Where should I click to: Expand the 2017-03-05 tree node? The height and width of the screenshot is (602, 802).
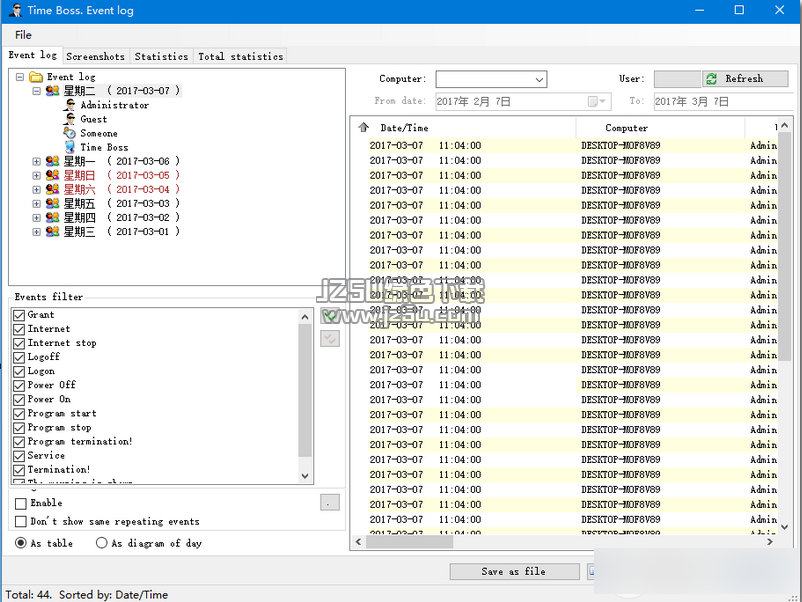point(36,175)
